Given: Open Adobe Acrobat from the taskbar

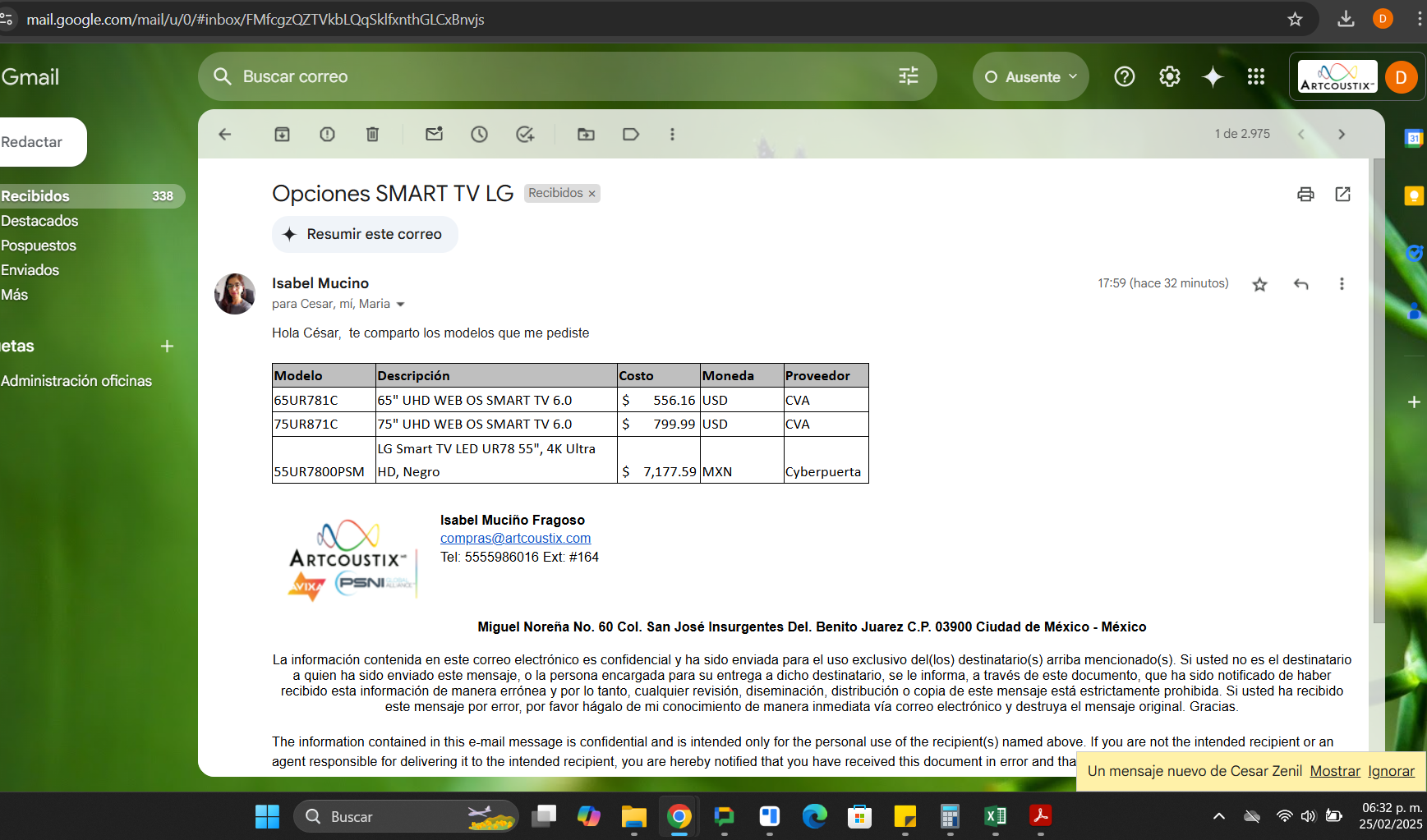Looking at the screenshot, I should click(1040, 816).
